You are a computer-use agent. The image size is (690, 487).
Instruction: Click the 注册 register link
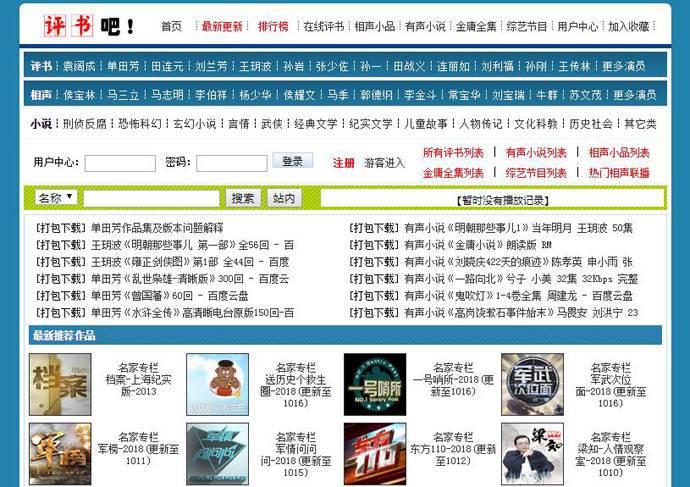click(343, 163)
